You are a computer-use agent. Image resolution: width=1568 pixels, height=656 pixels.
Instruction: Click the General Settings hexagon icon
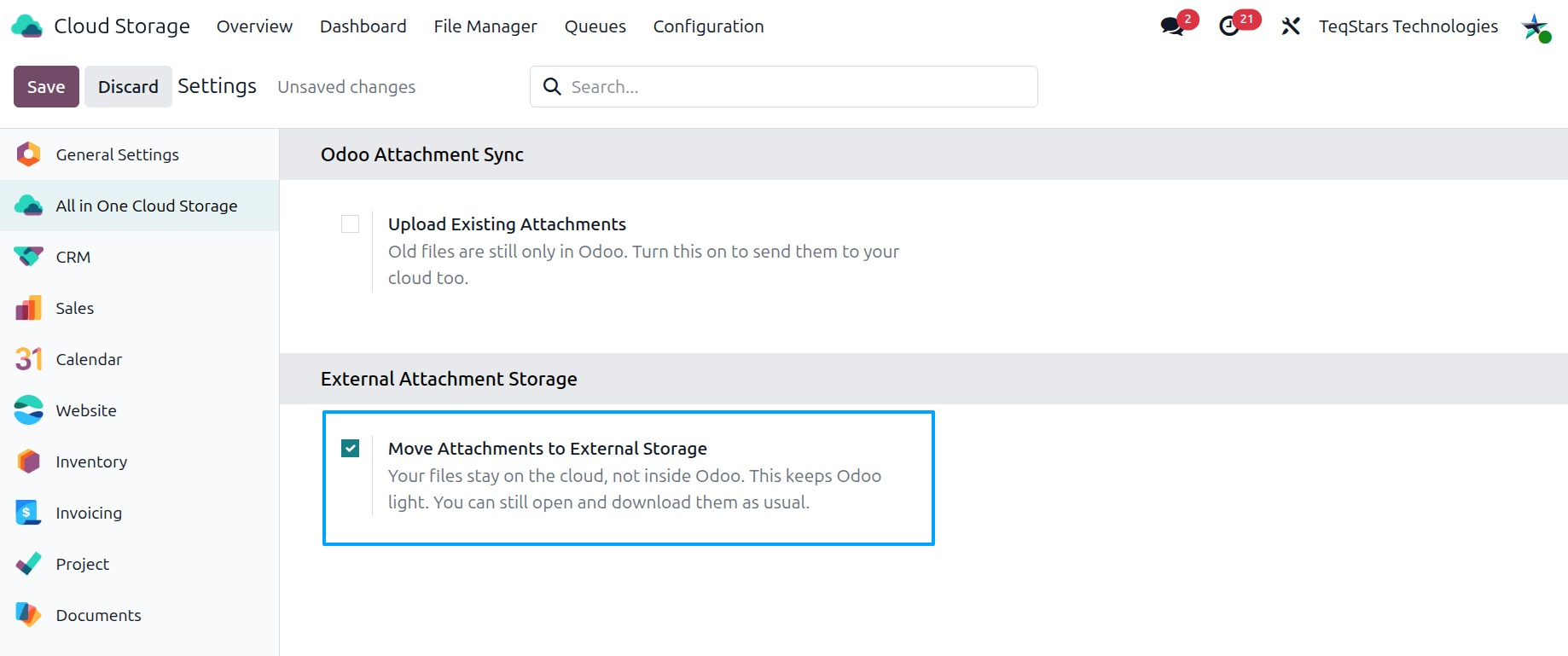(x=28, y=154)
